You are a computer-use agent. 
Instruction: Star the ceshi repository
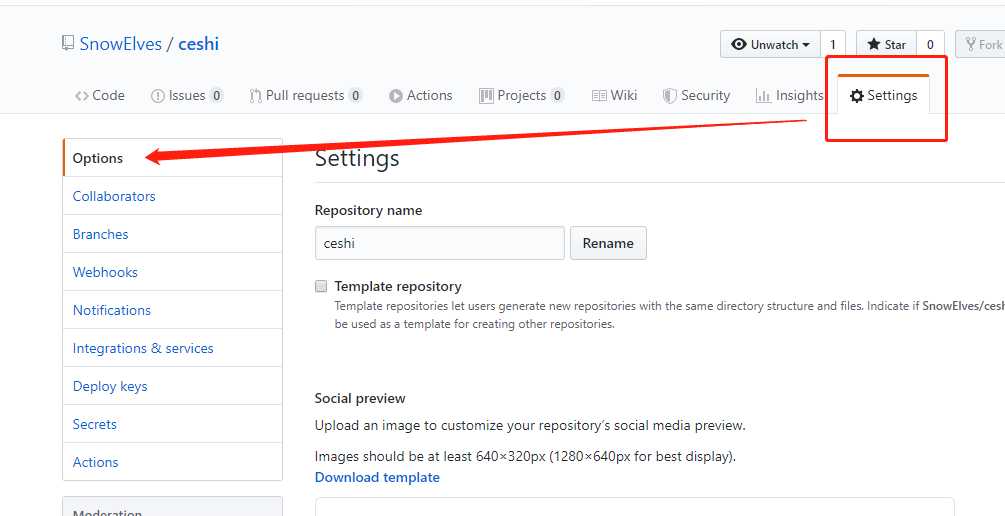(x=886, y=44)
